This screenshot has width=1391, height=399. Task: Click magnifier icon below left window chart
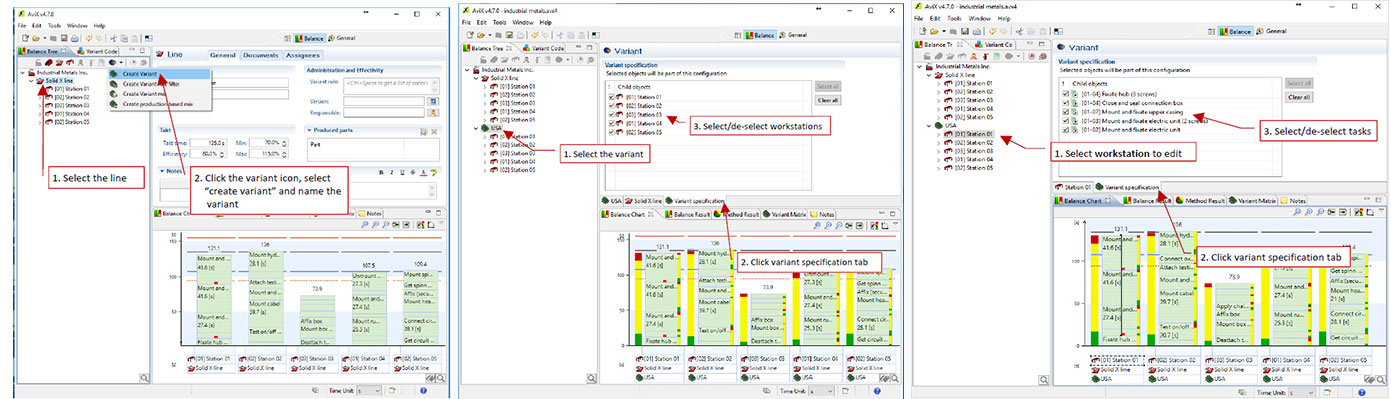tap(441, 377)
